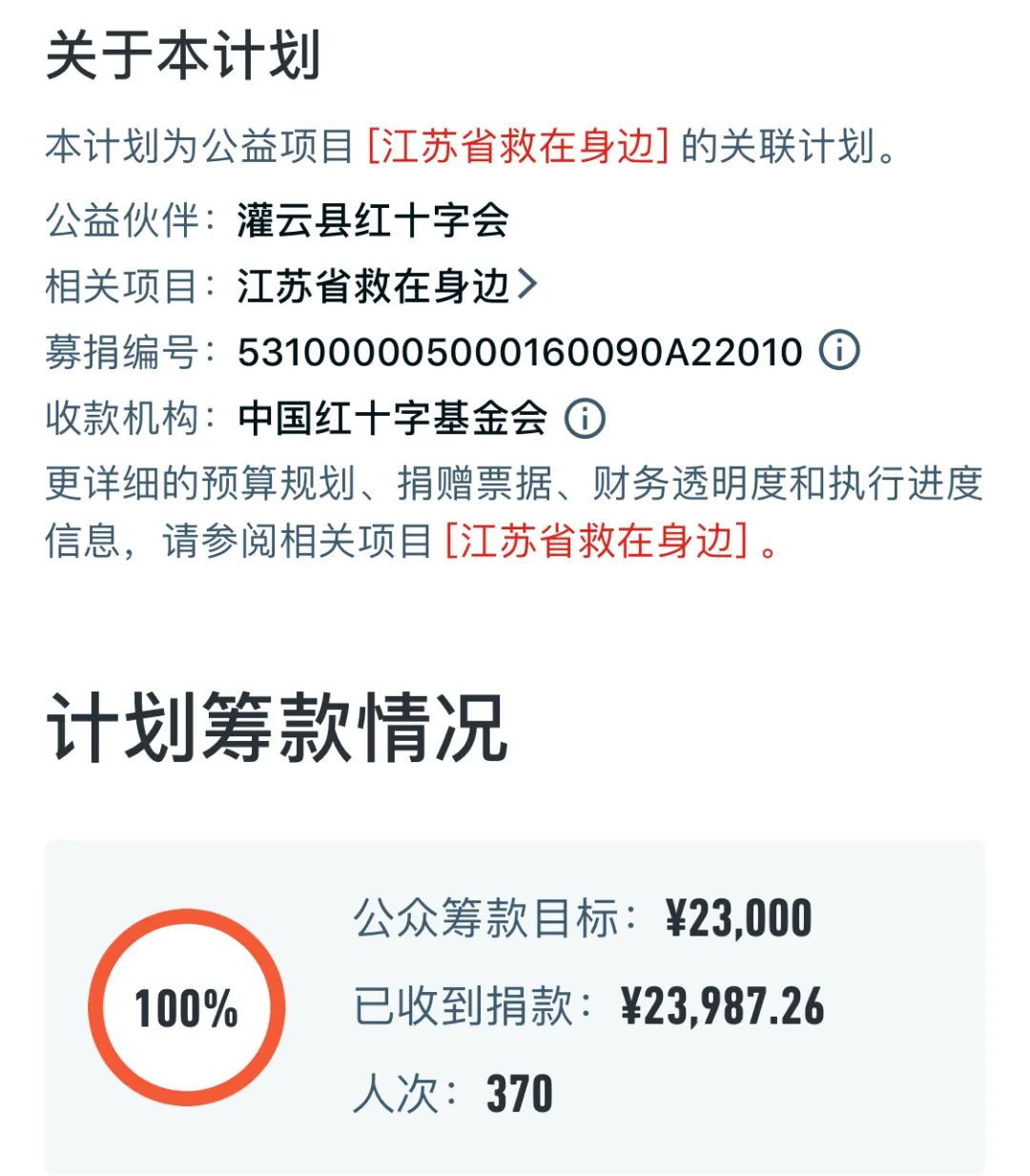This screenshot has width=1030, height=1176.
Task: Click the 计划筹款情况 heading
Action: (x=277, y=729)
